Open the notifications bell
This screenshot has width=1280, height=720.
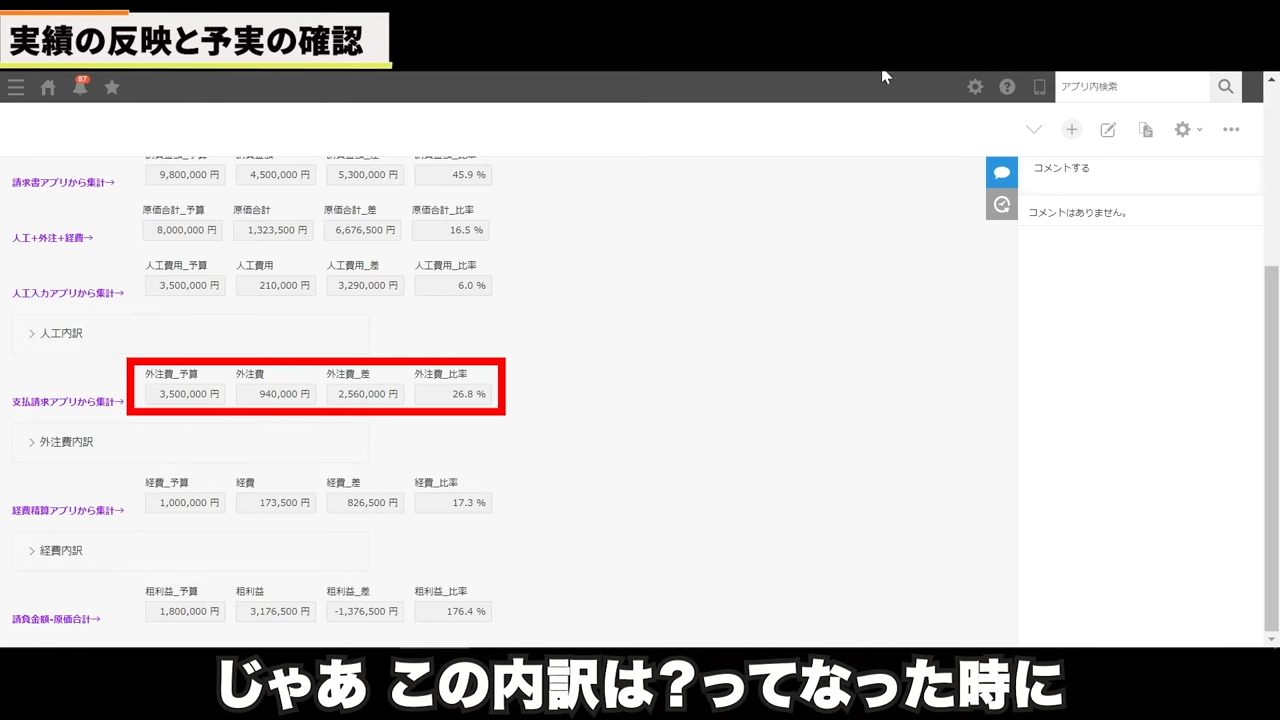tap(80, 87)
